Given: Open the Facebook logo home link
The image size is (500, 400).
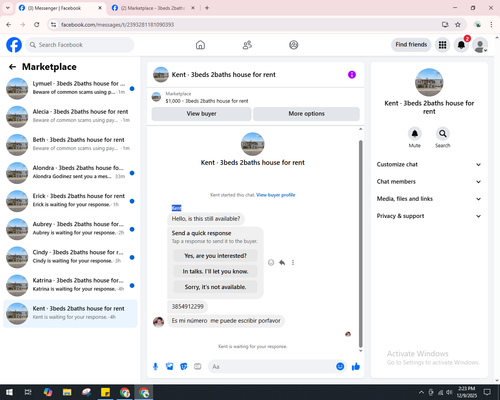Looking at the screenshot, I should [14, 45].
